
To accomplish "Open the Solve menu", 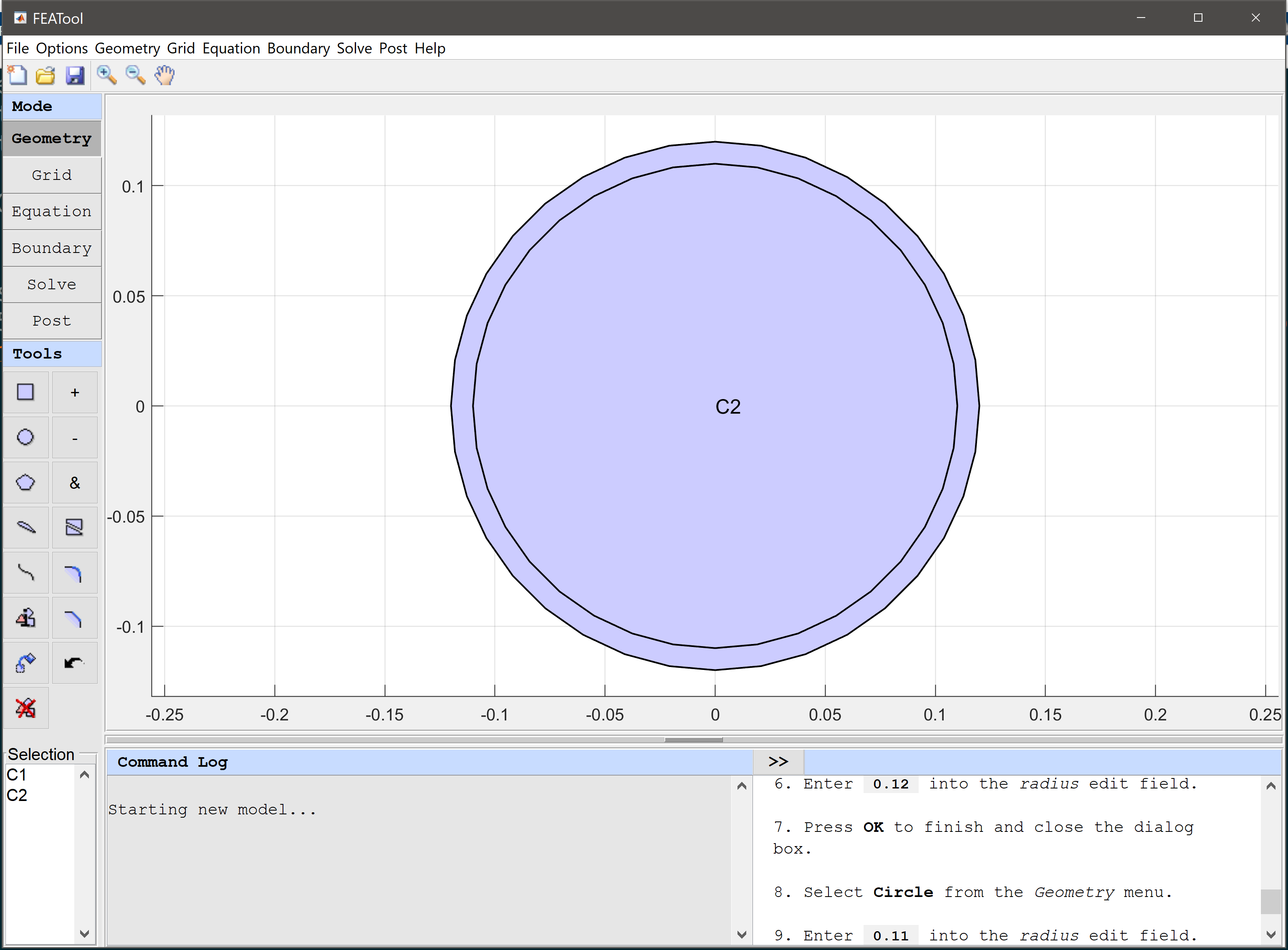I will [355, 48].
